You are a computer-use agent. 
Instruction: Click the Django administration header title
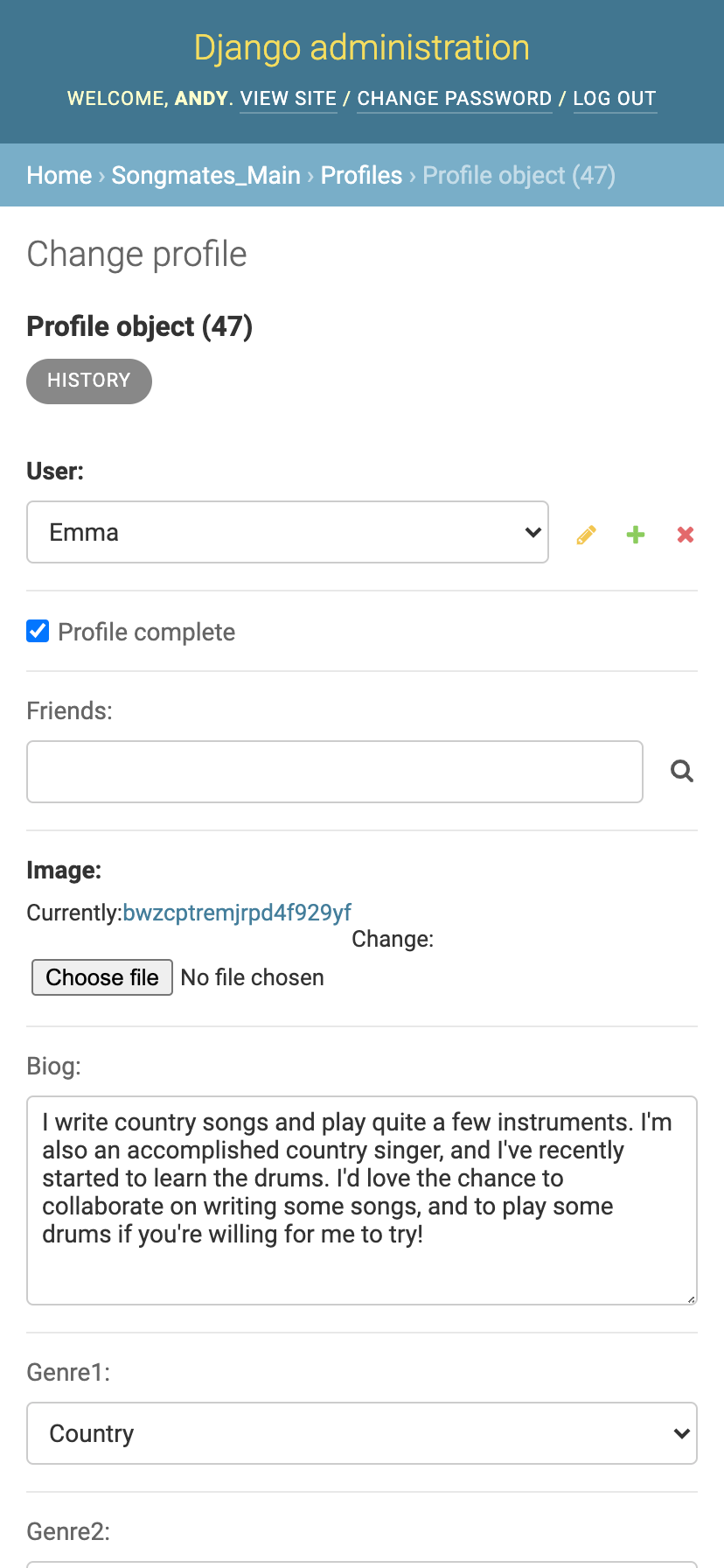tap(362, 47)
